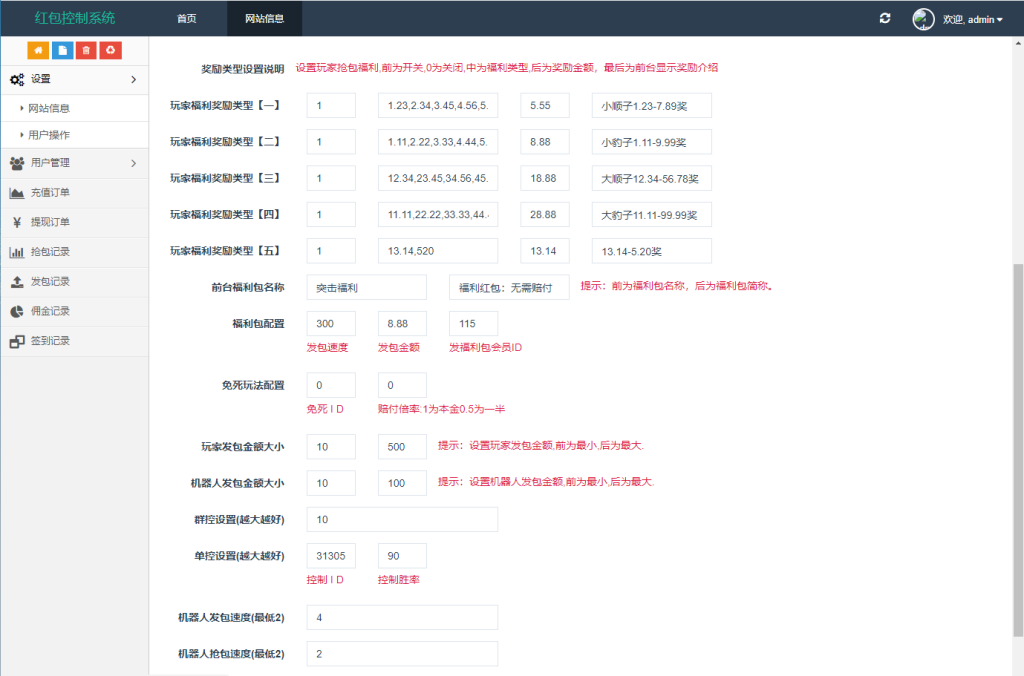Click the blue file icon in sidebar toolbar
This screenshot has height=676, width=1024.
point(62,49)
